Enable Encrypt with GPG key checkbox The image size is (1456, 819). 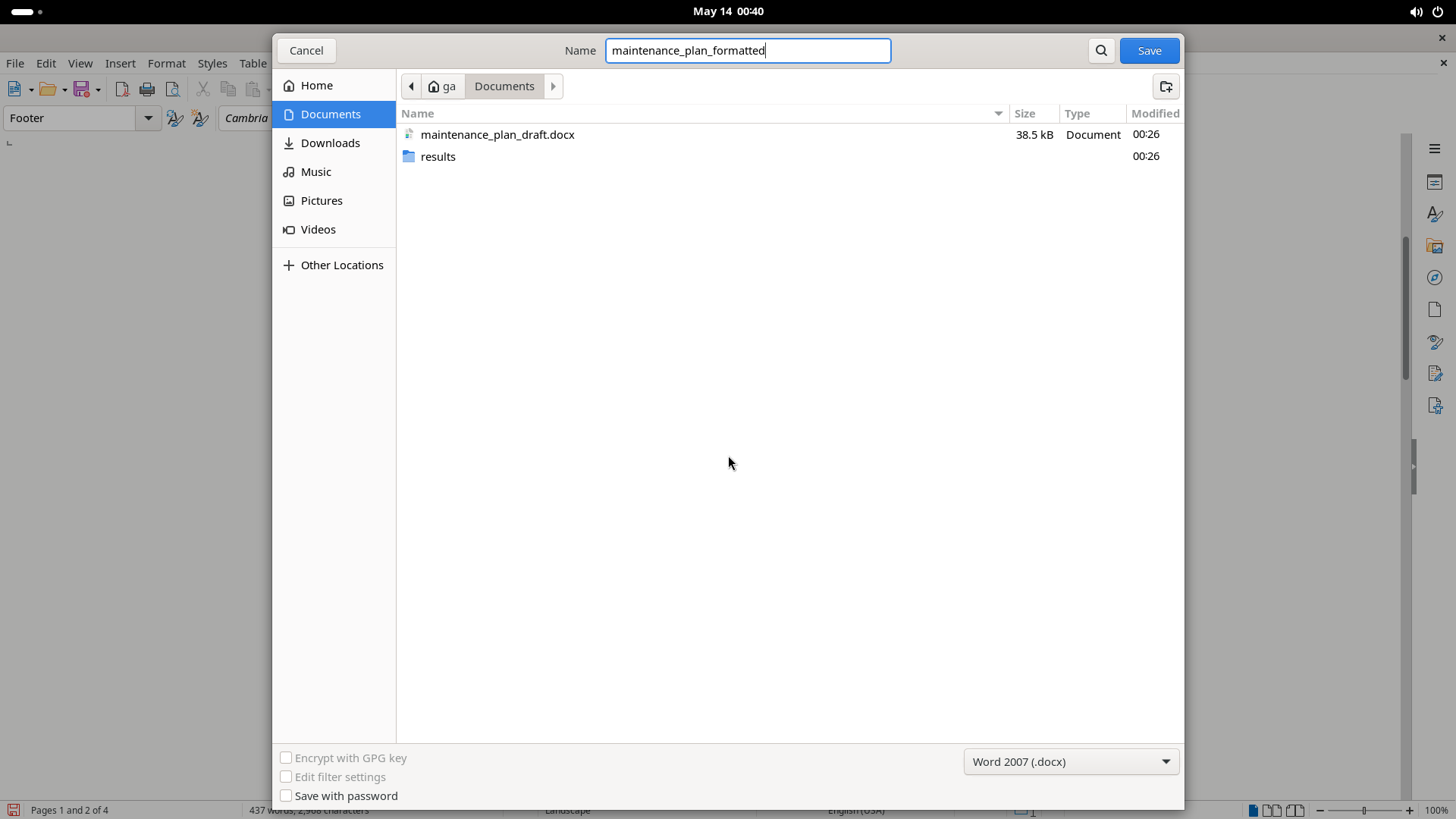(x=286, y=758)
